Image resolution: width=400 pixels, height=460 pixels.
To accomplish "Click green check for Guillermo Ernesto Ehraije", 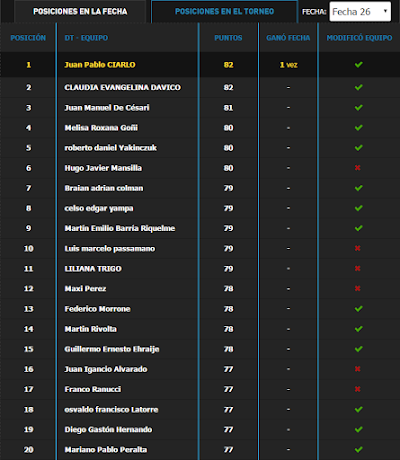I will pos(359,349).
